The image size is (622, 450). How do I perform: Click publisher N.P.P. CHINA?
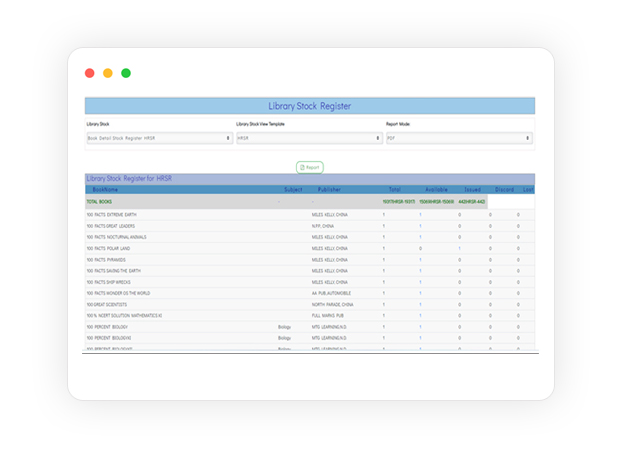point(323,226)
